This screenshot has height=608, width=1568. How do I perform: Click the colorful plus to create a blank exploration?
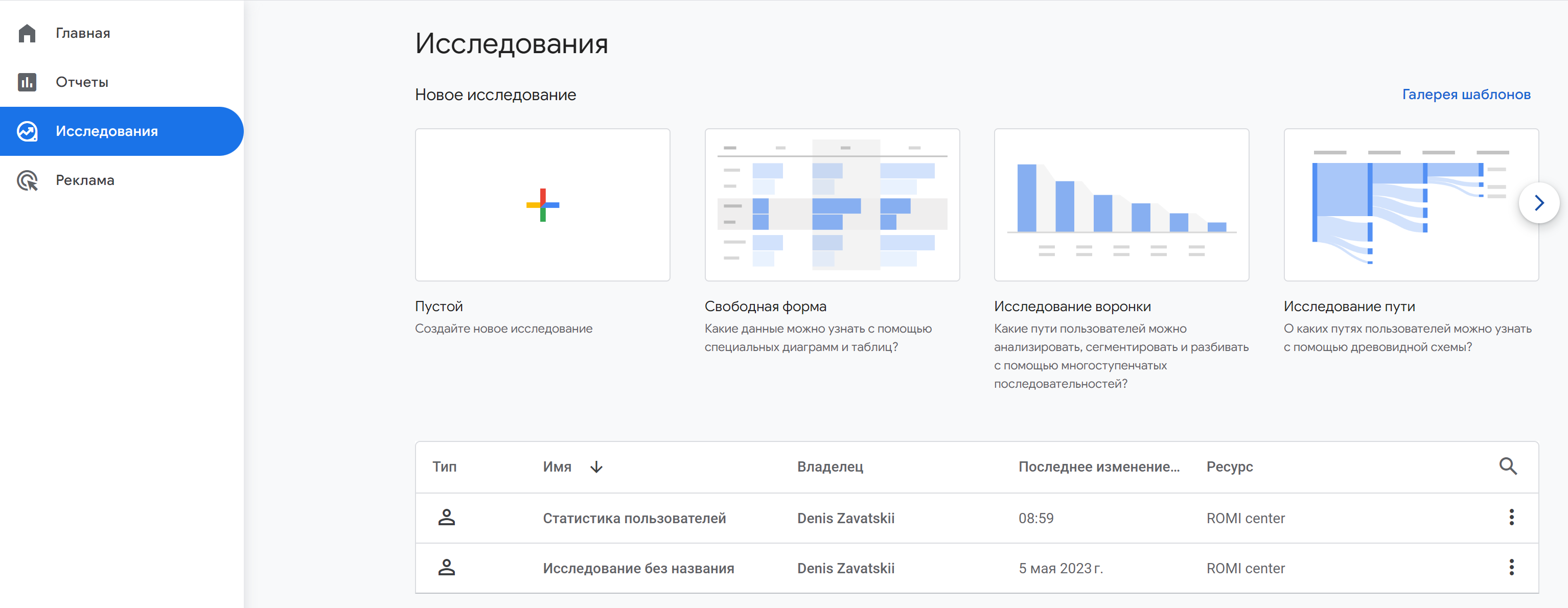pyautogui.click(x=542, y=205)
